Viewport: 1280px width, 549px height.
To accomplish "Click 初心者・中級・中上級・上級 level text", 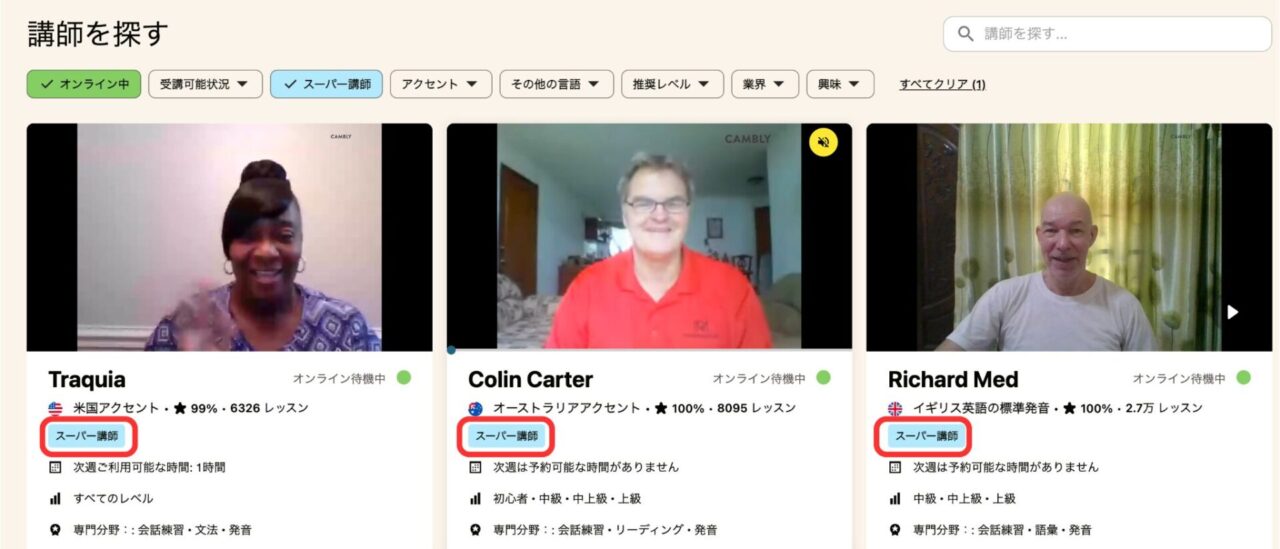I will coord(567,498).
